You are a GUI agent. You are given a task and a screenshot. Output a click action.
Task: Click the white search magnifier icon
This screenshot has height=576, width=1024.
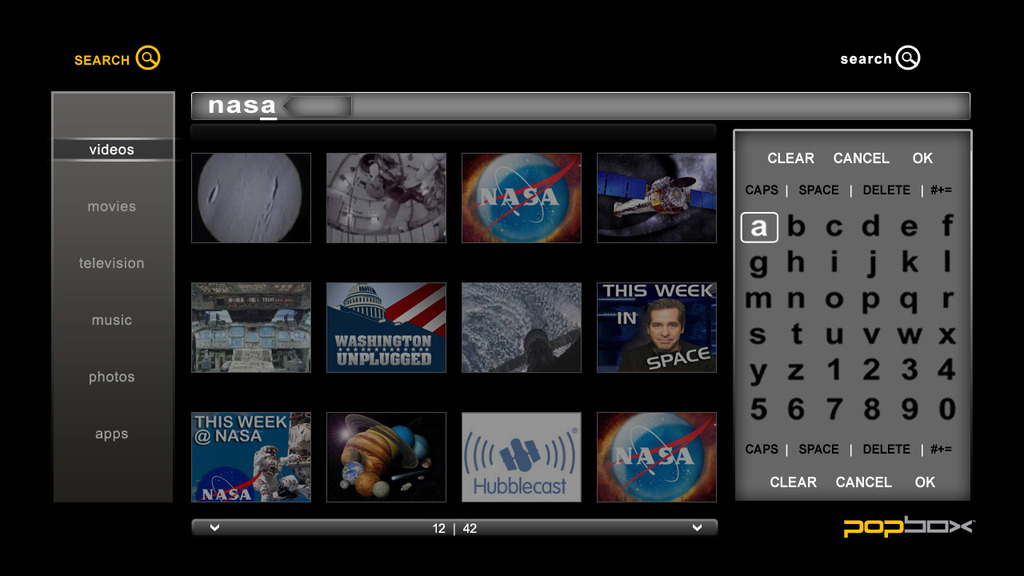click(x=908, y=58)
